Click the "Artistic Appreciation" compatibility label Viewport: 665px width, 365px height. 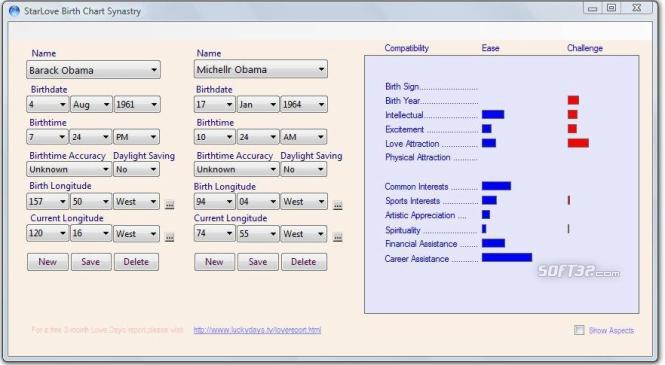coord(420,215)
